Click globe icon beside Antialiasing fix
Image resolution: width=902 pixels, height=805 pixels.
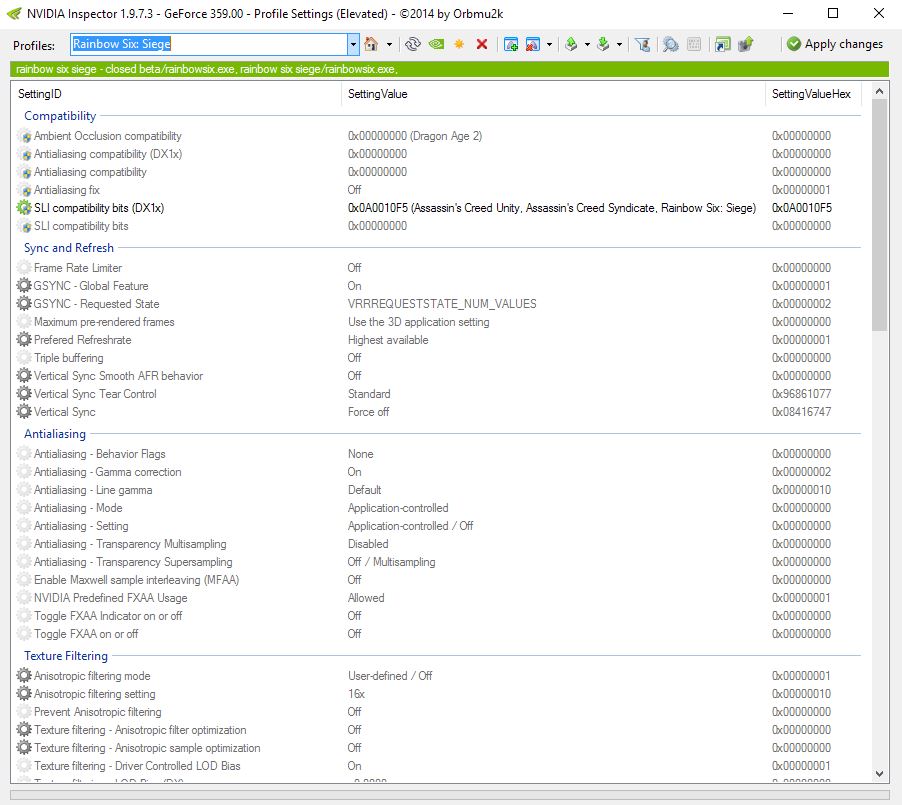25,190
